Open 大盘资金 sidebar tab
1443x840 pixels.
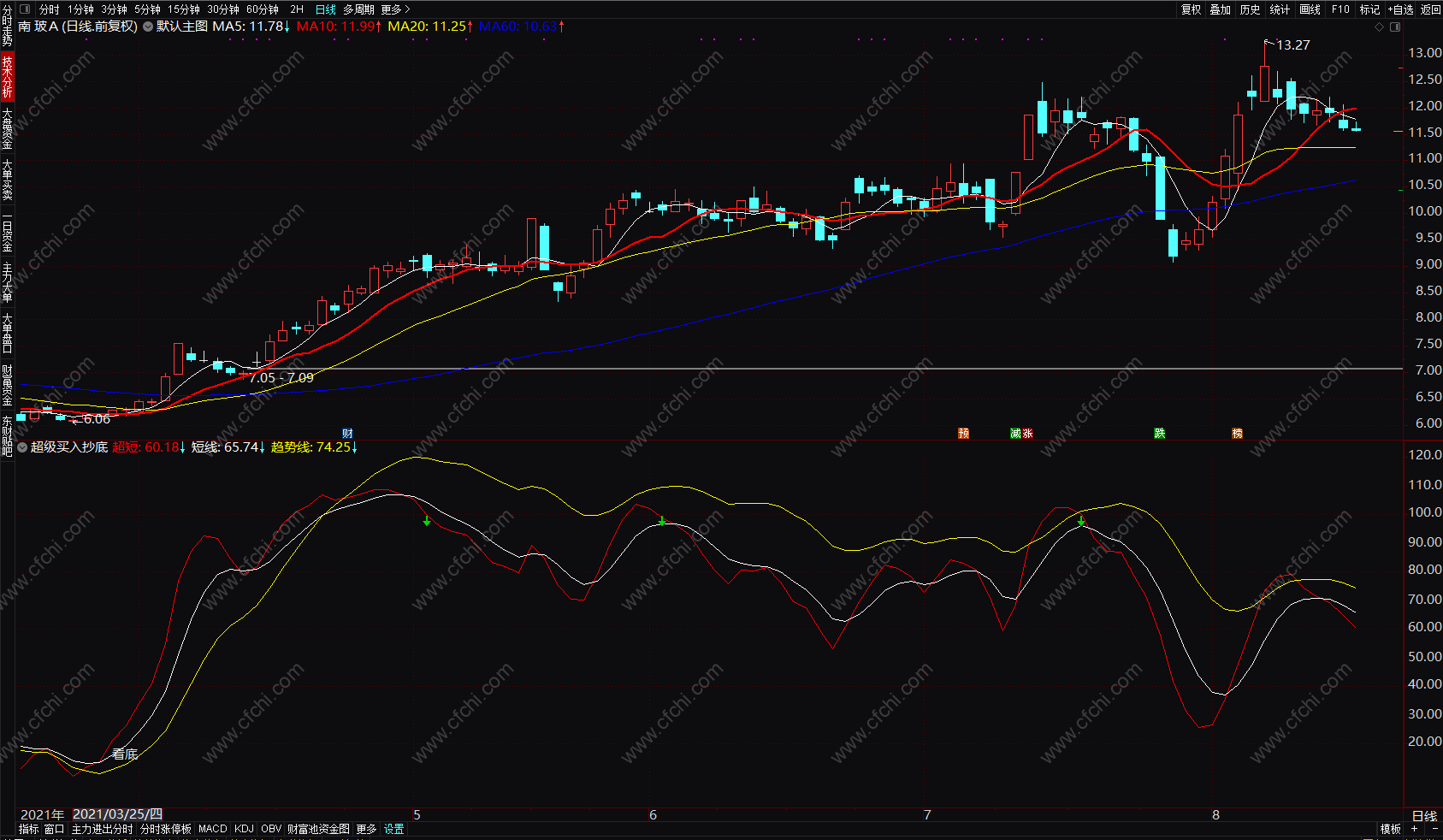(7, 128)
